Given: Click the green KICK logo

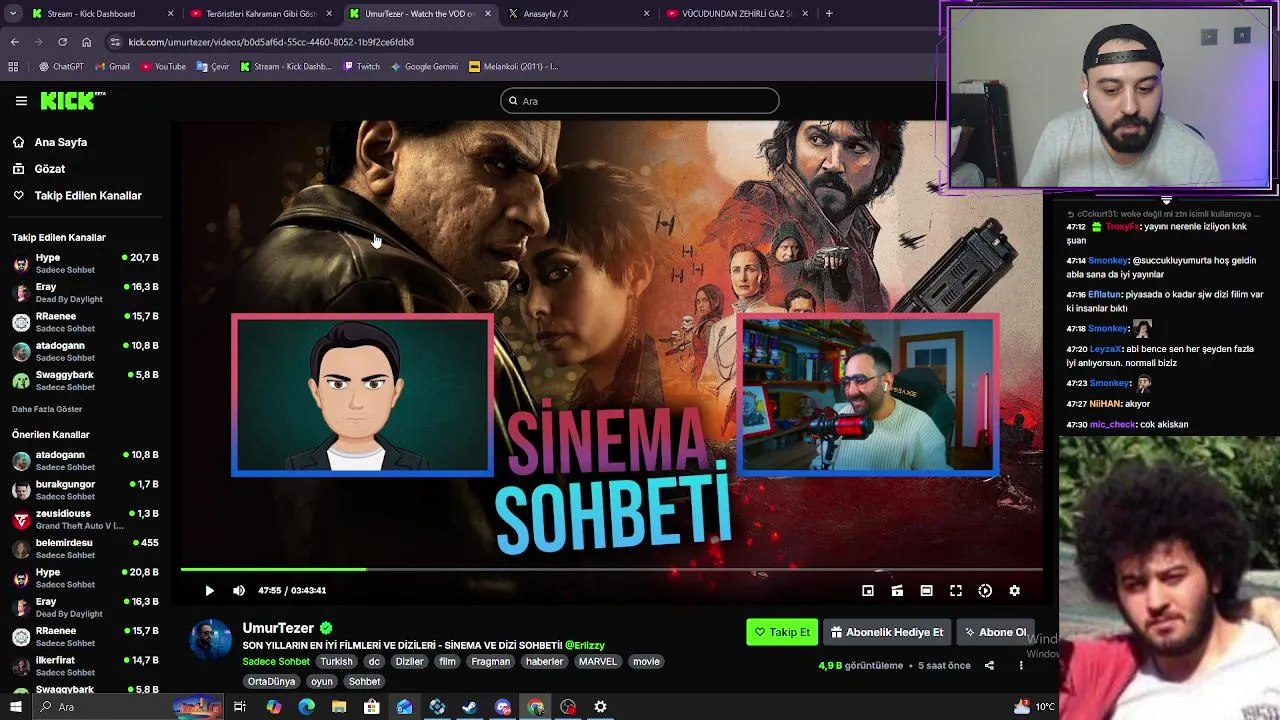Looking at the screenshot, I should pyautogui.click(x=72, y=100).
